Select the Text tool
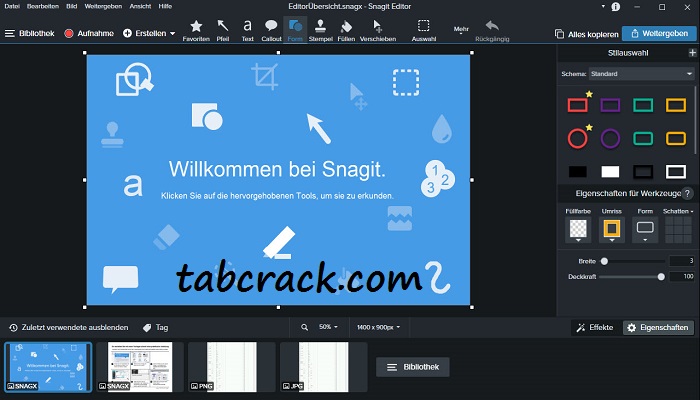700x400 pixels. (x=247, y=30)
